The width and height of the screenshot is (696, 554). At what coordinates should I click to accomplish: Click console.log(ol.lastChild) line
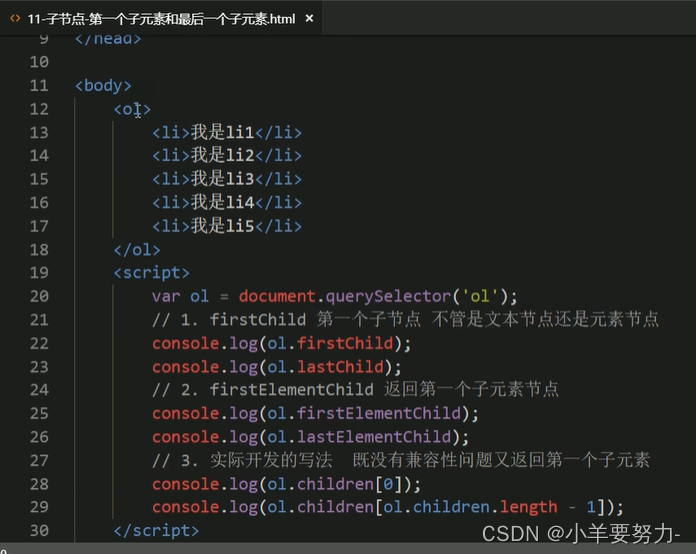pyautogui.click(x=277, y=367)
